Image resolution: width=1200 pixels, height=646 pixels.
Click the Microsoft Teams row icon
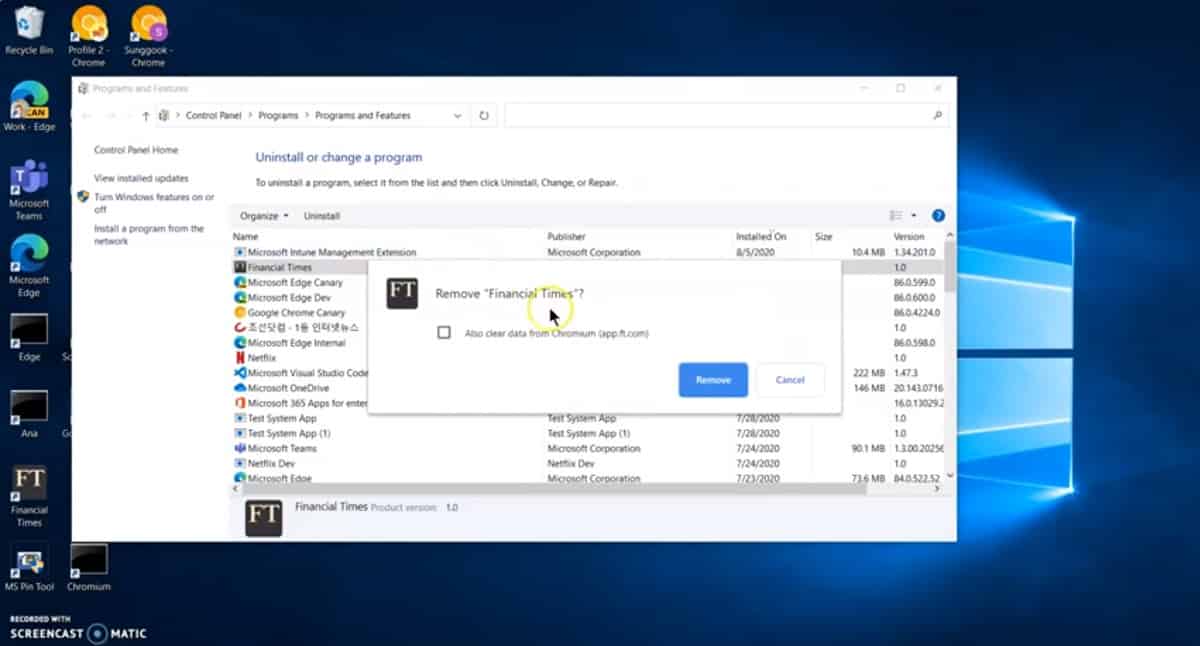(x=240, y=449)
